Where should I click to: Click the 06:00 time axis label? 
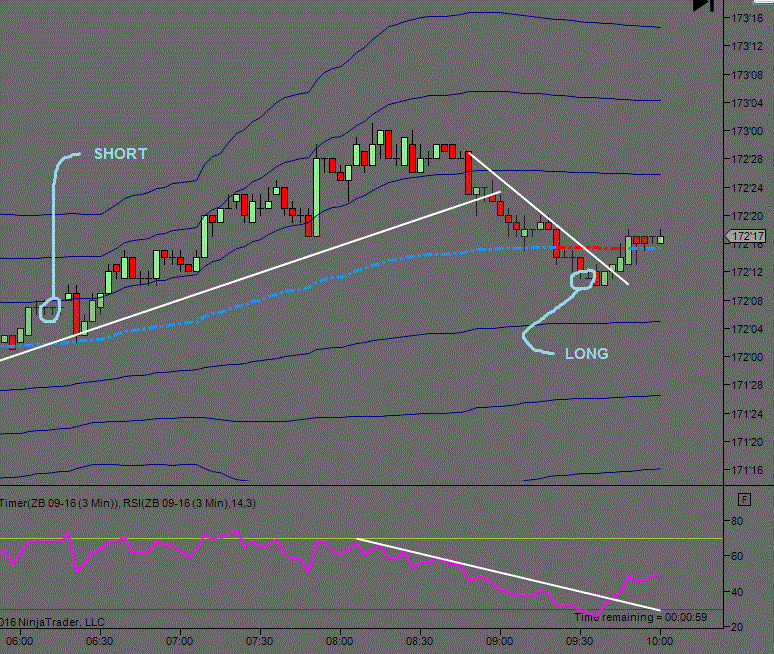20,641
